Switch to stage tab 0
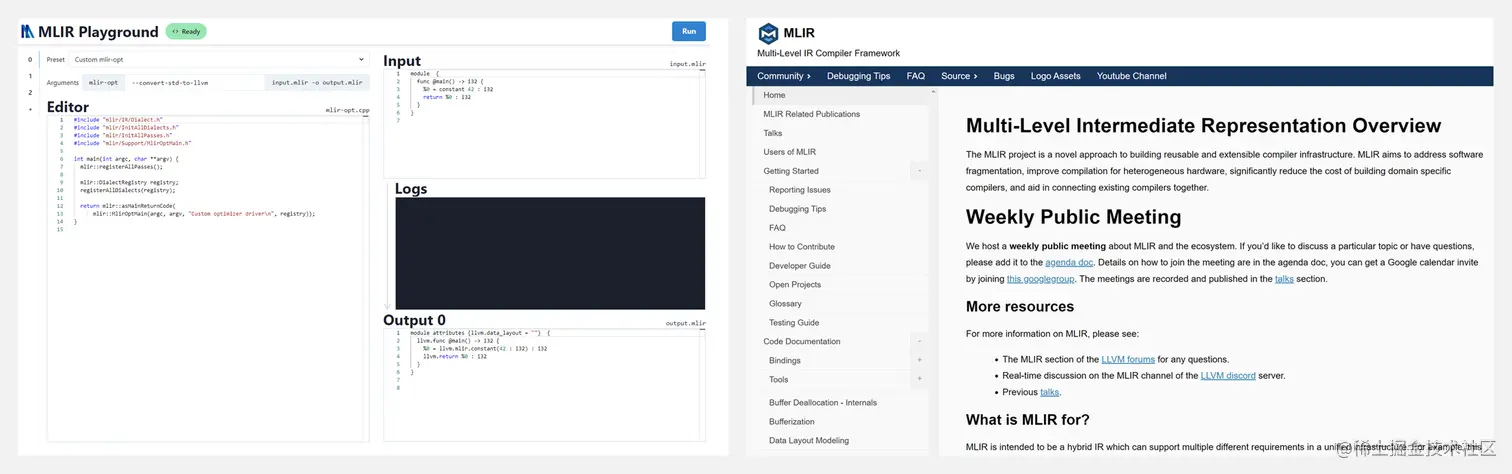Viewport: 1512px width, 474px height. [30, 59]
